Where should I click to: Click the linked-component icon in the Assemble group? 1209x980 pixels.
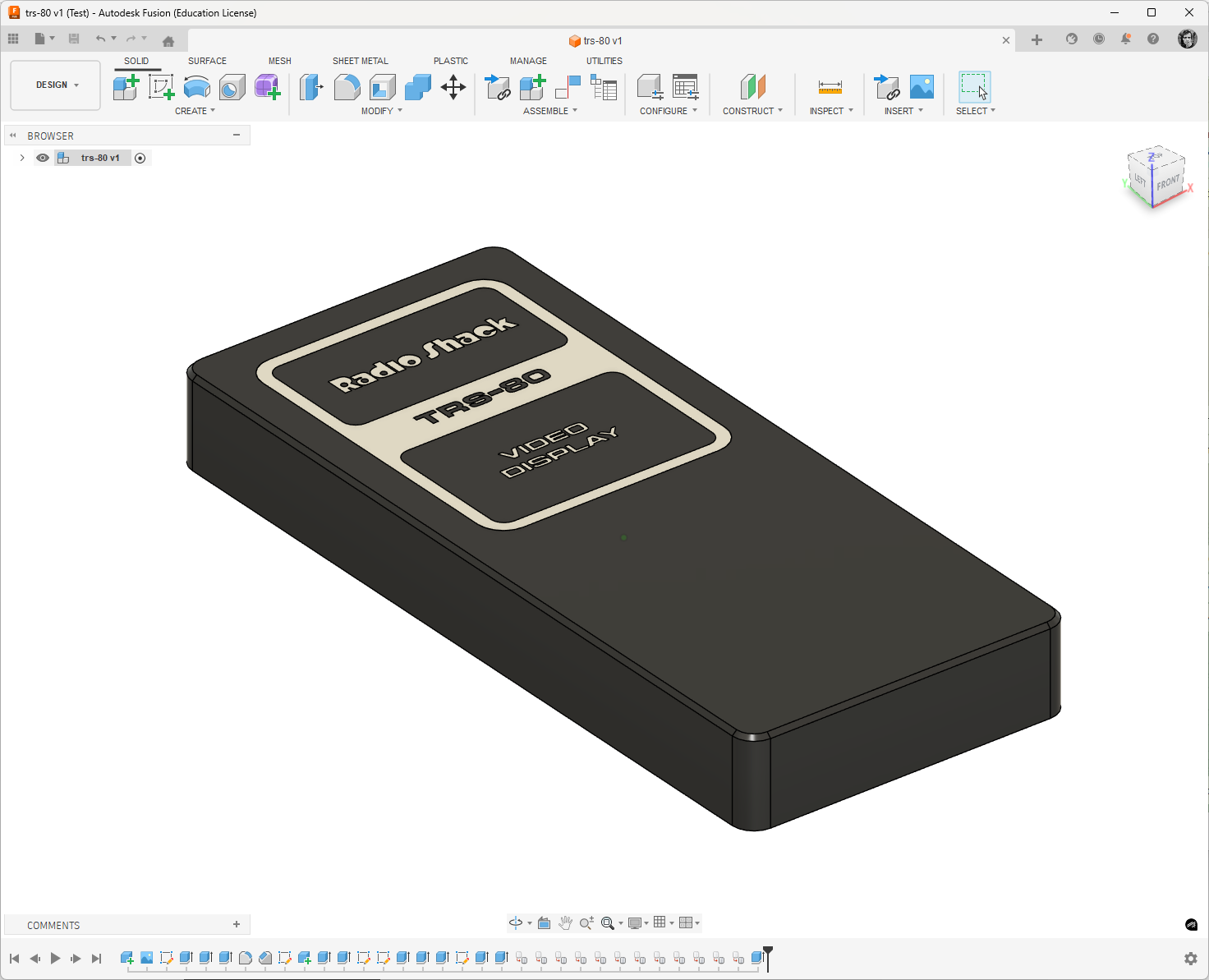[498, 87]
